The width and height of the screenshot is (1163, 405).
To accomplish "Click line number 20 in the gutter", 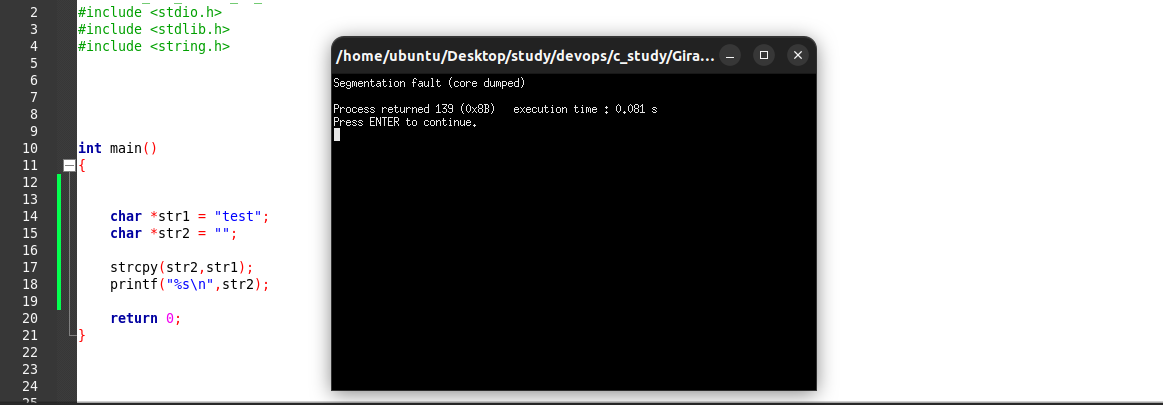I will tap(30, 318).
